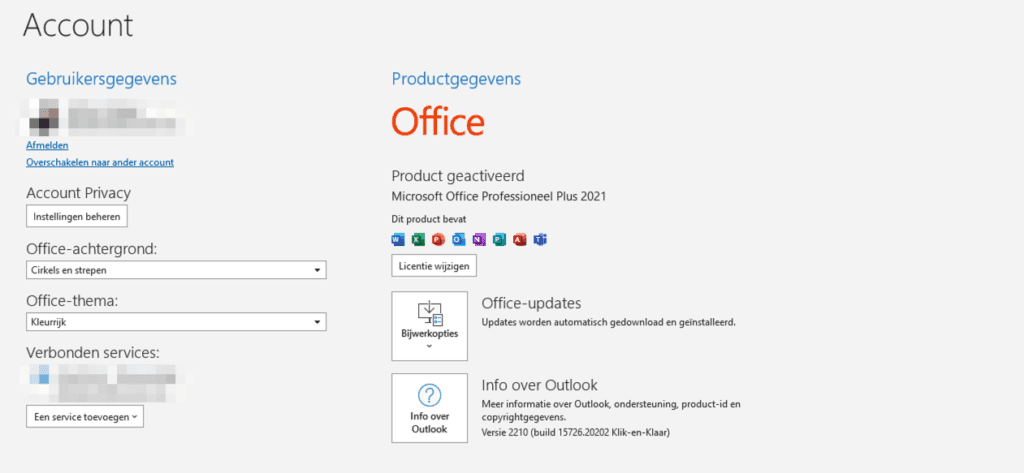Click the Afmelden link

47,145
